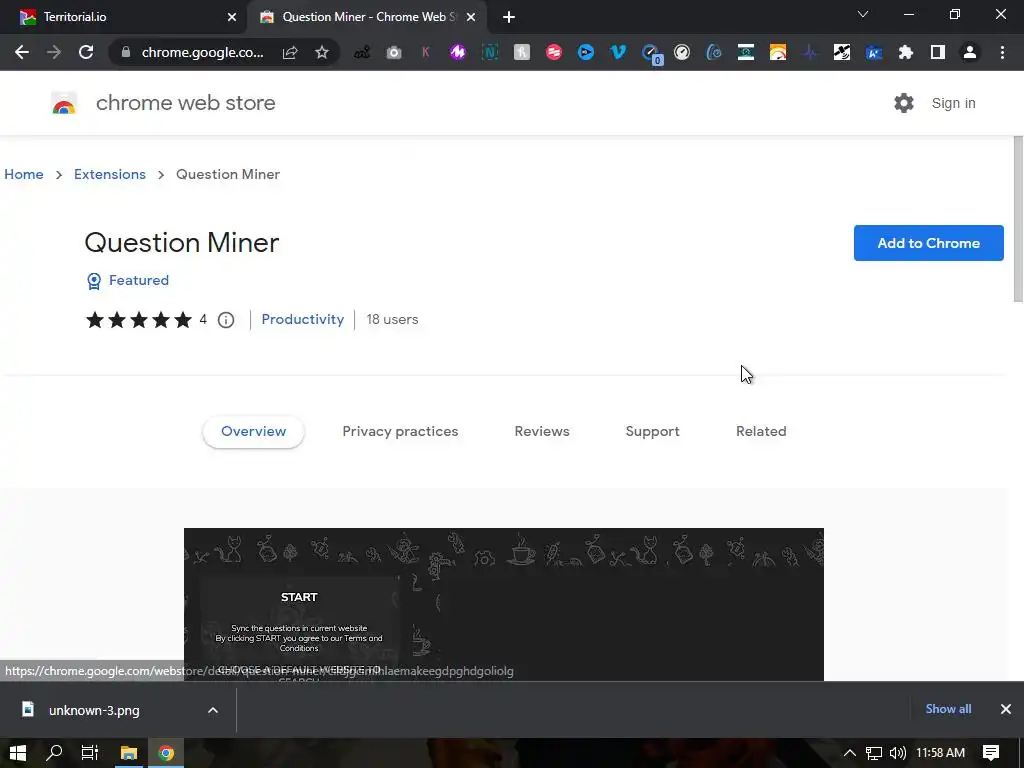The height and width of the screenshot is (768, 1024).
Task: Click the site lock icon in address bar
Action: [126, 52]
